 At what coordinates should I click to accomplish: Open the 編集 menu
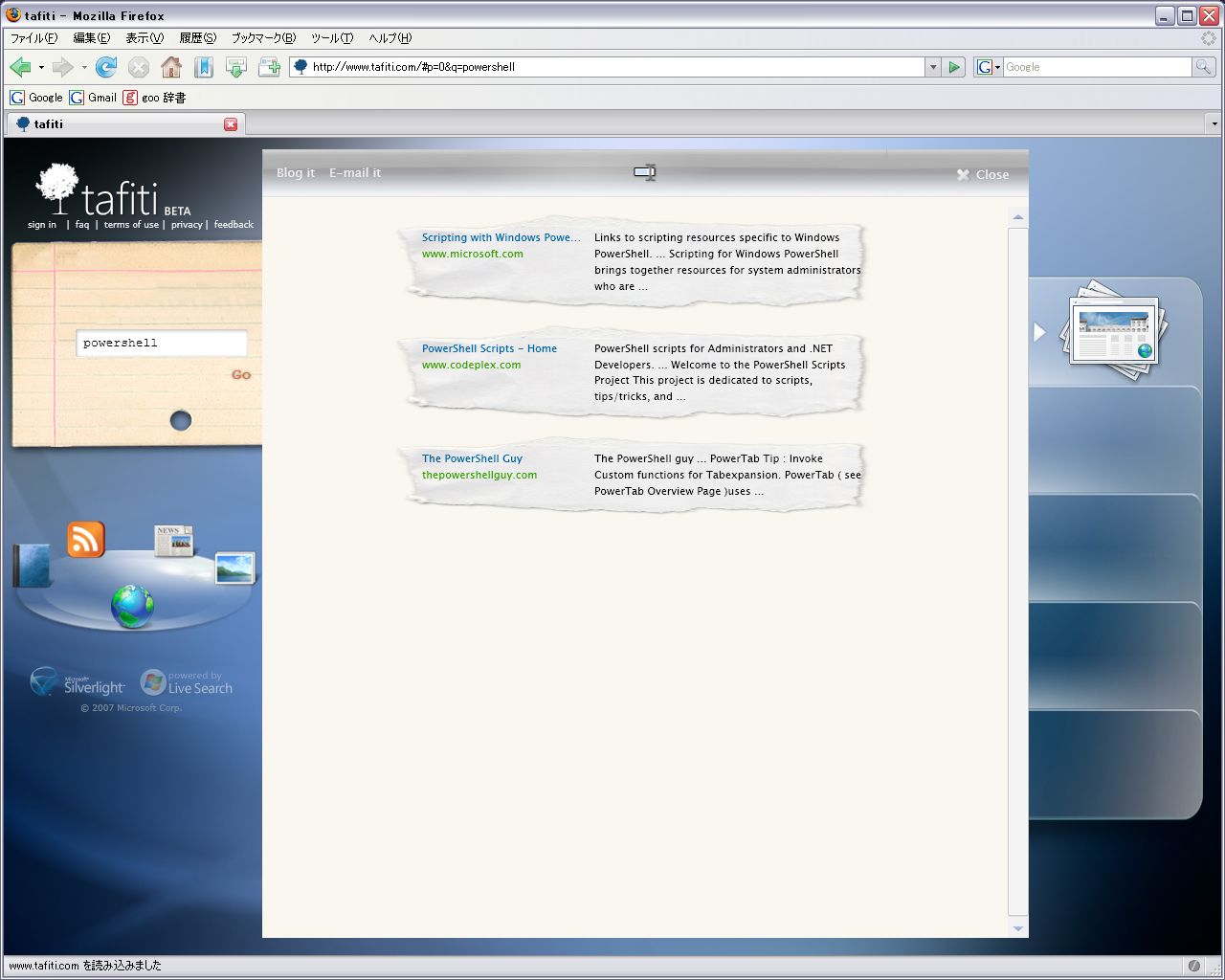click(x=92, y=38)
